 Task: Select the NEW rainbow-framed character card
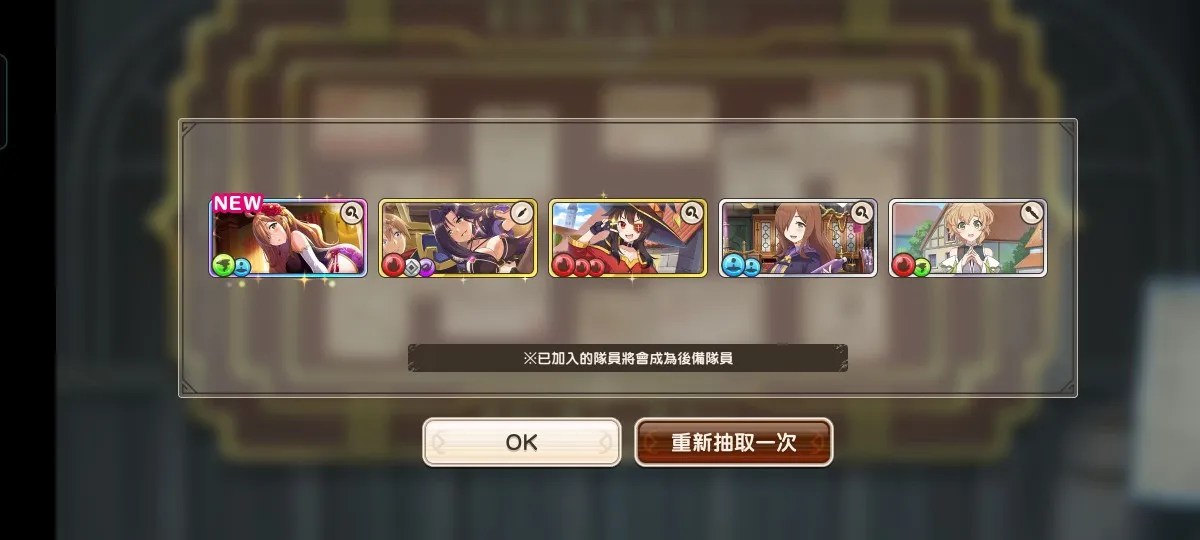coord(288,238)
